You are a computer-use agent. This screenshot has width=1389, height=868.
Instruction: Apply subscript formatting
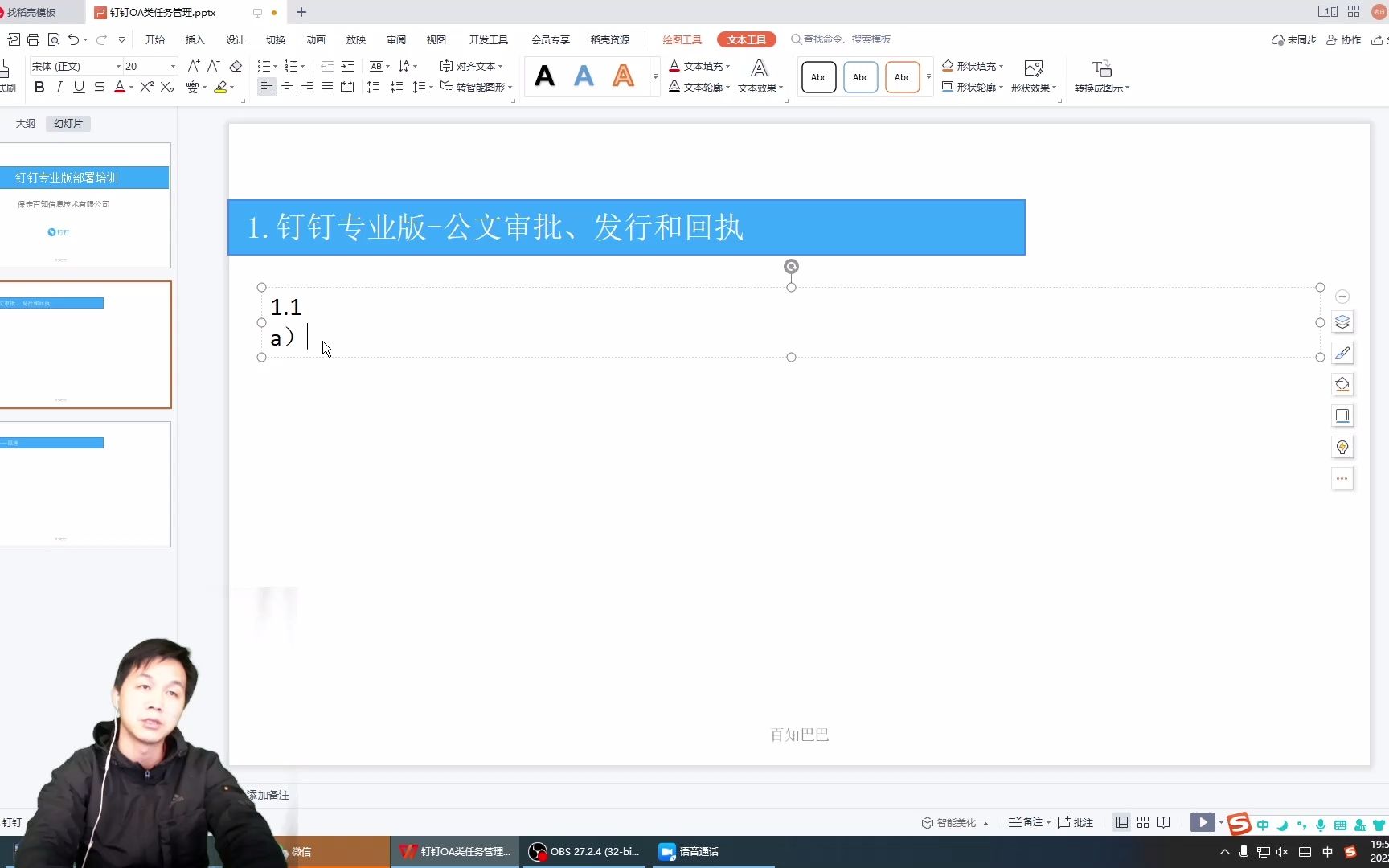click(167, 87)
